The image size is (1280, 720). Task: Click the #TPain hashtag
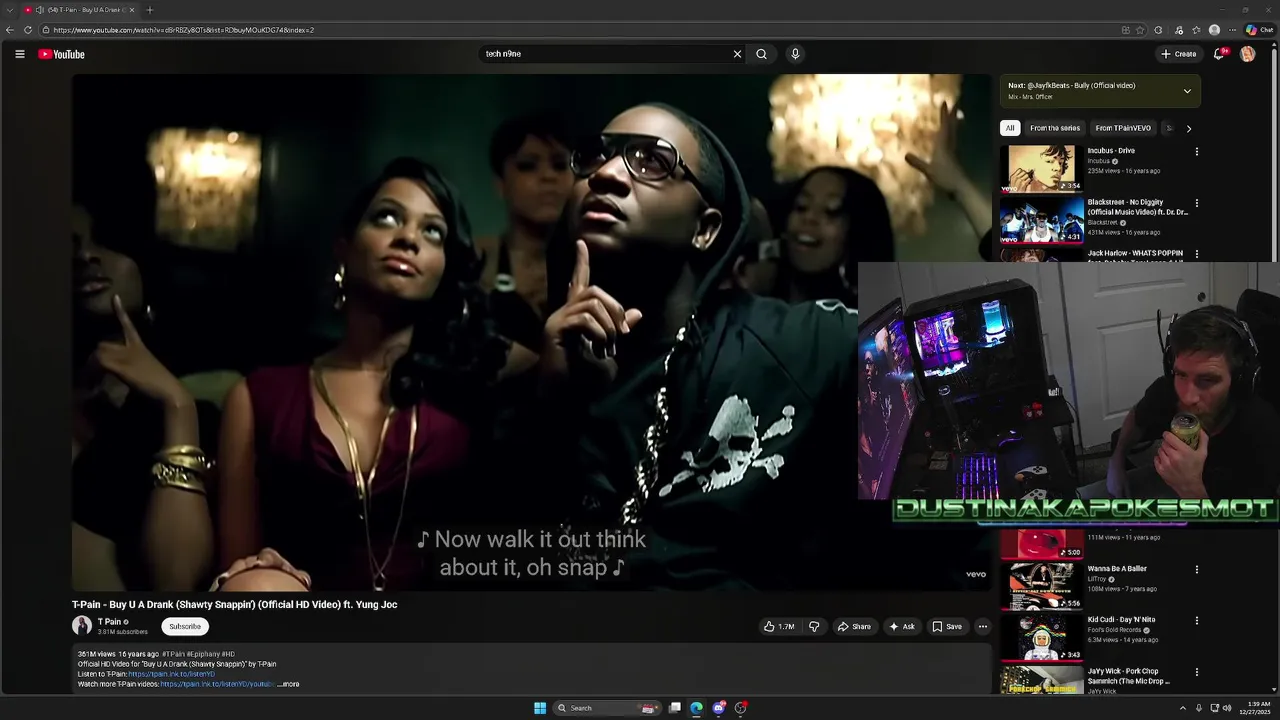(x=173, y=654)
